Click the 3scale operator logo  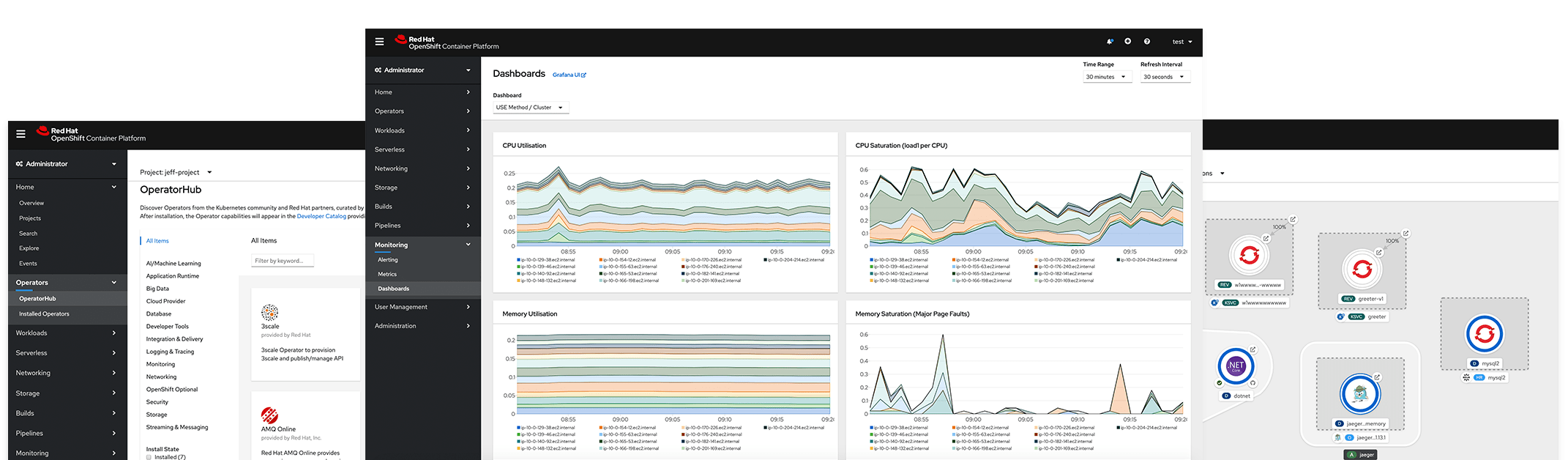(x=269, y=312)
